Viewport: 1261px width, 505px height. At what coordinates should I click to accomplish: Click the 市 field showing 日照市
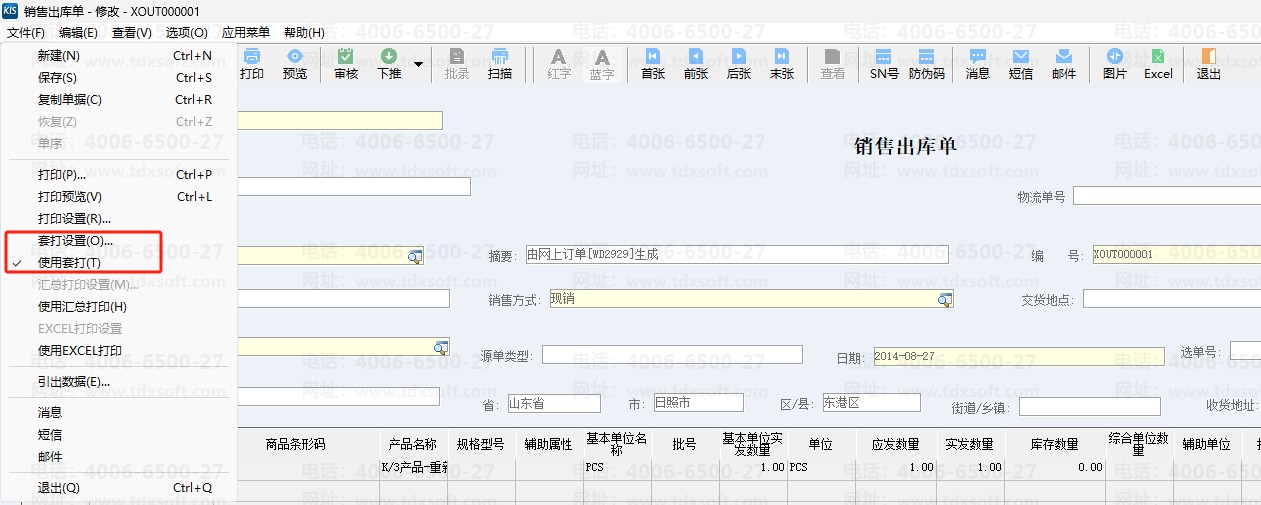tap(698, 402)
